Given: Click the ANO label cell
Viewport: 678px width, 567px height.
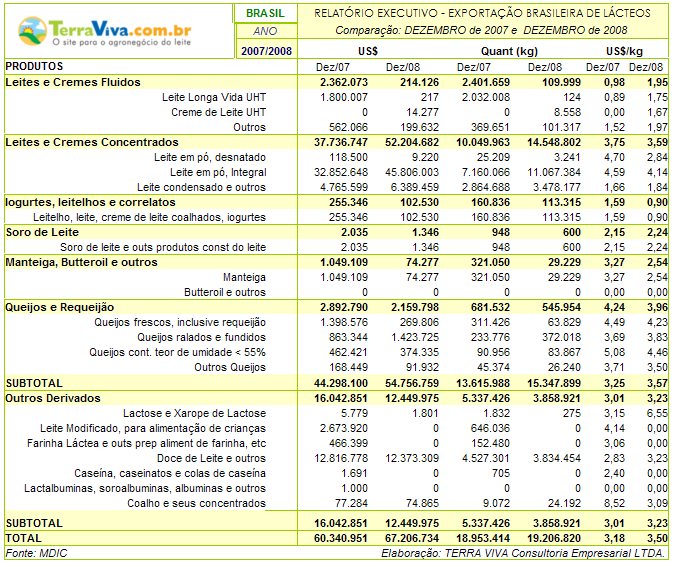Looking at the screenshot, I should click(x=265, y=31).
